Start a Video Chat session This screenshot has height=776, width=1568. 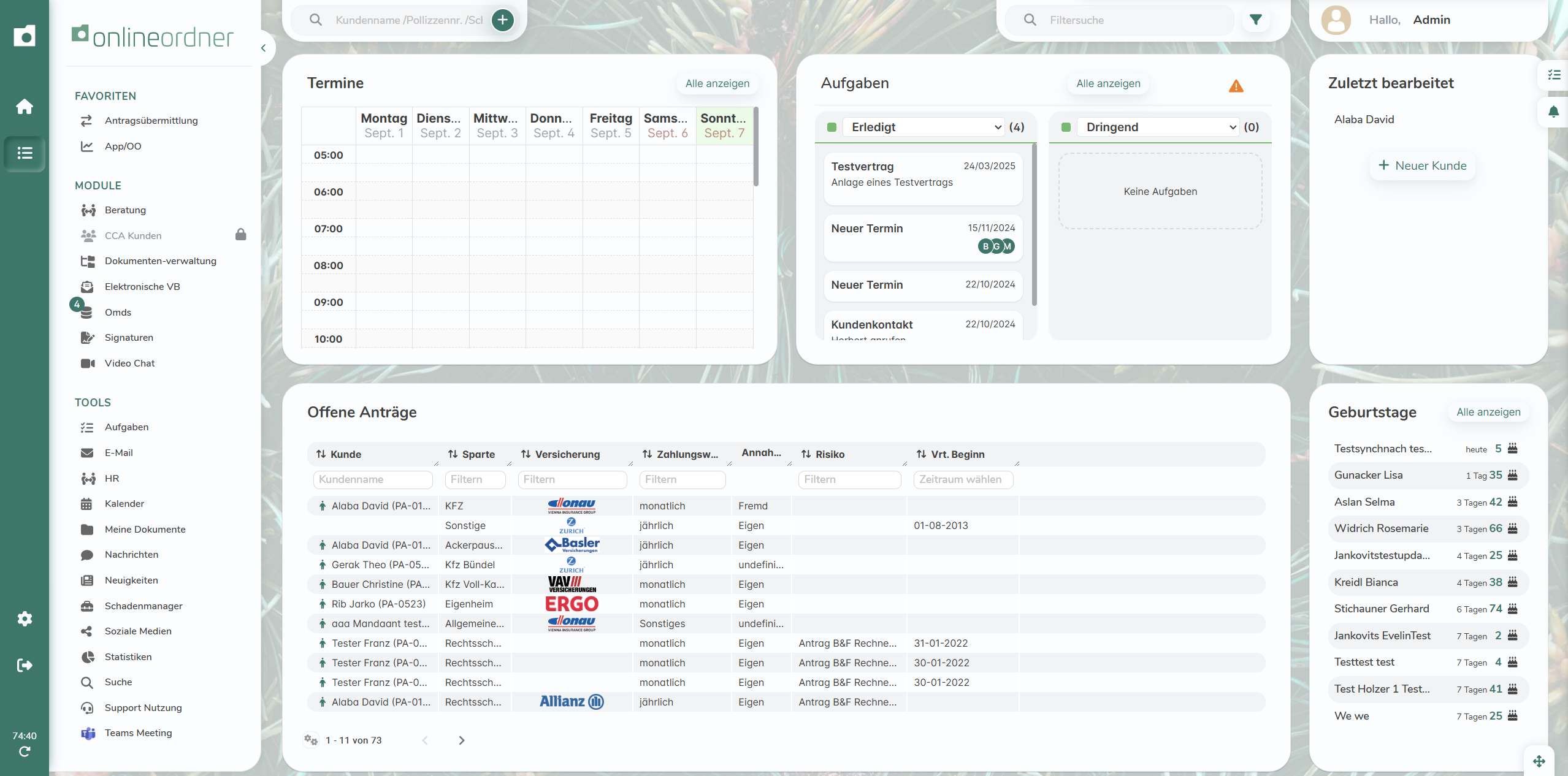click(129, 363)
